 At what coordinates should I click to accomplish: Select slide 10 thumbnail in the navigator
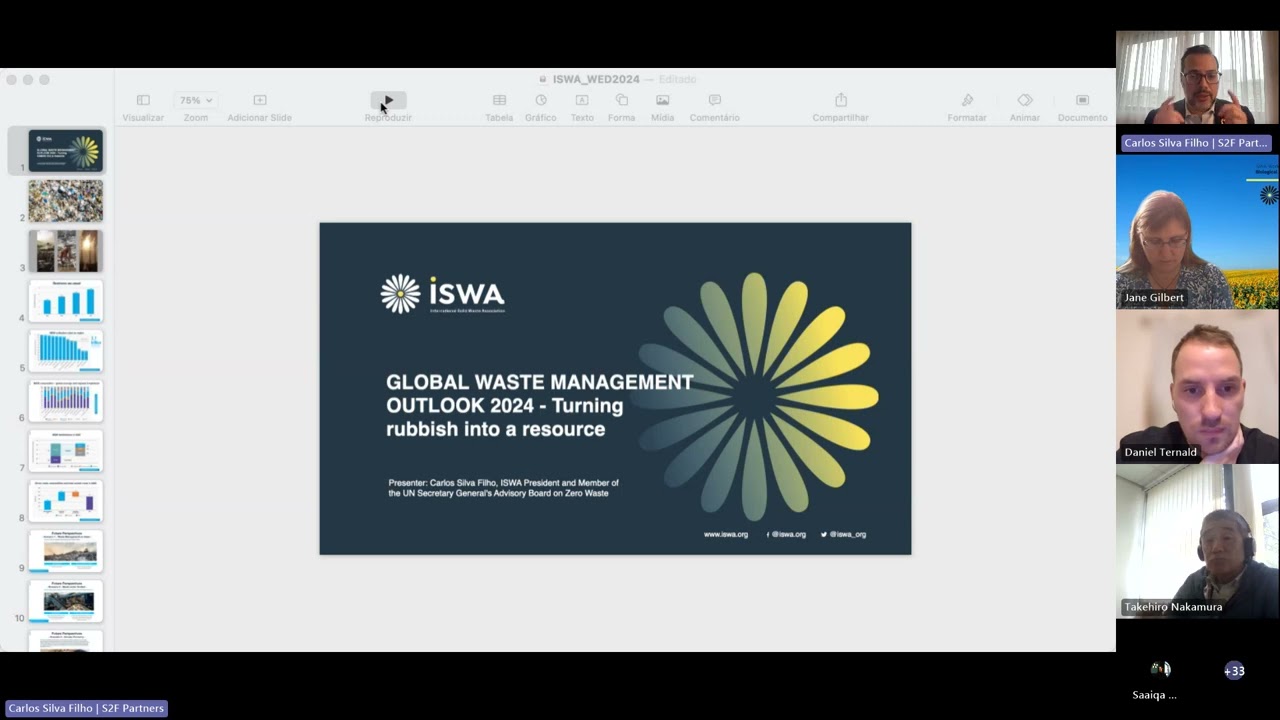65,601
